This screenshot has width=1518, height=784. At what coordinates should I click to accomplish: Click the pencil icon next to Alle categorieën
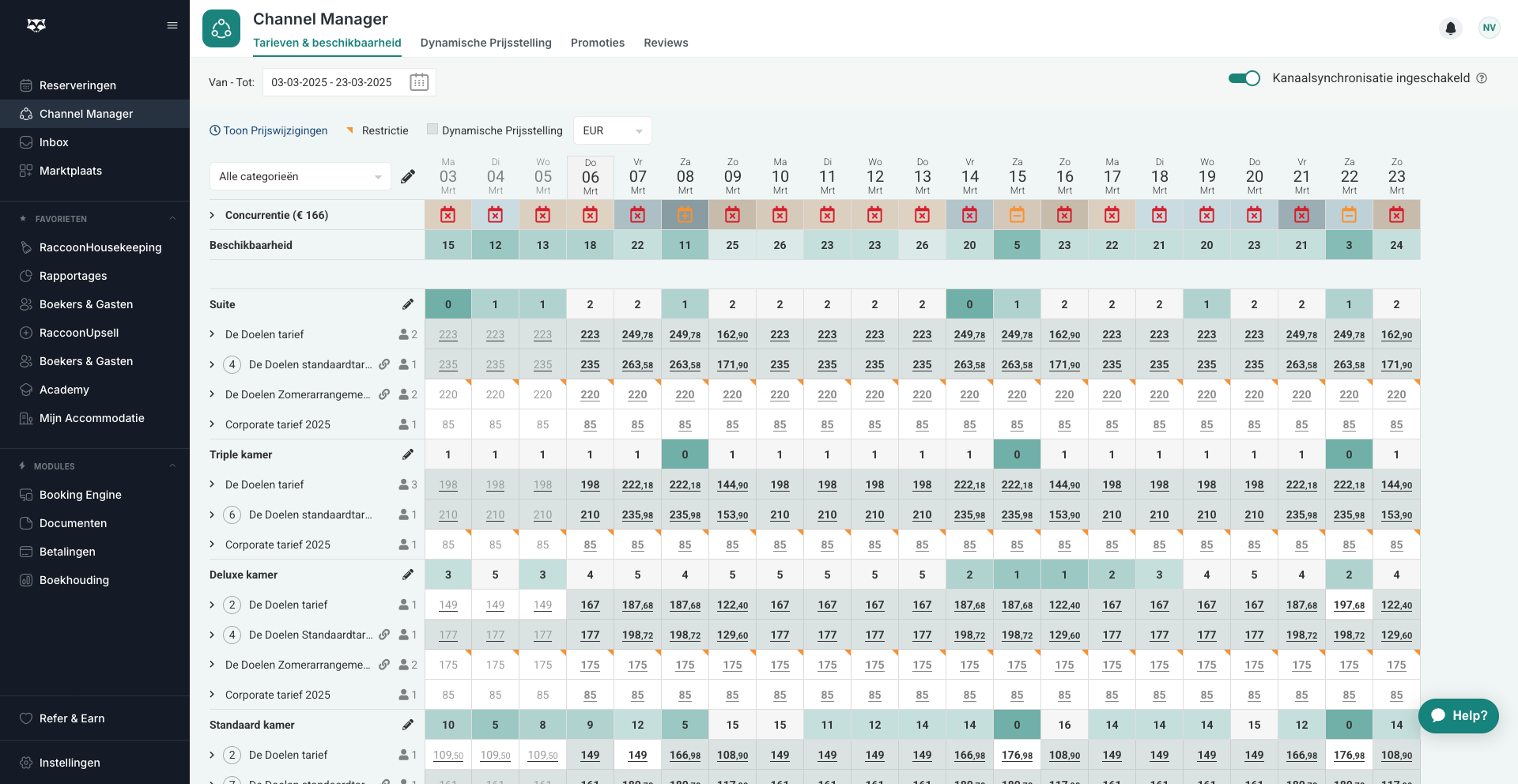click(408, 176)
